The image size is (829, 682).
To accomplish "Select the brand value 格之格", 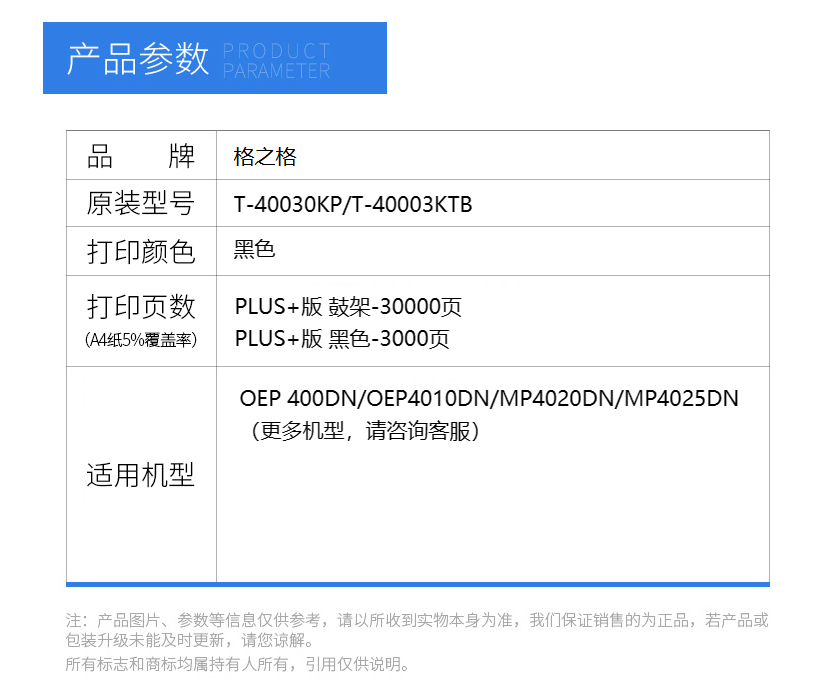I will [x=265, y=157].
